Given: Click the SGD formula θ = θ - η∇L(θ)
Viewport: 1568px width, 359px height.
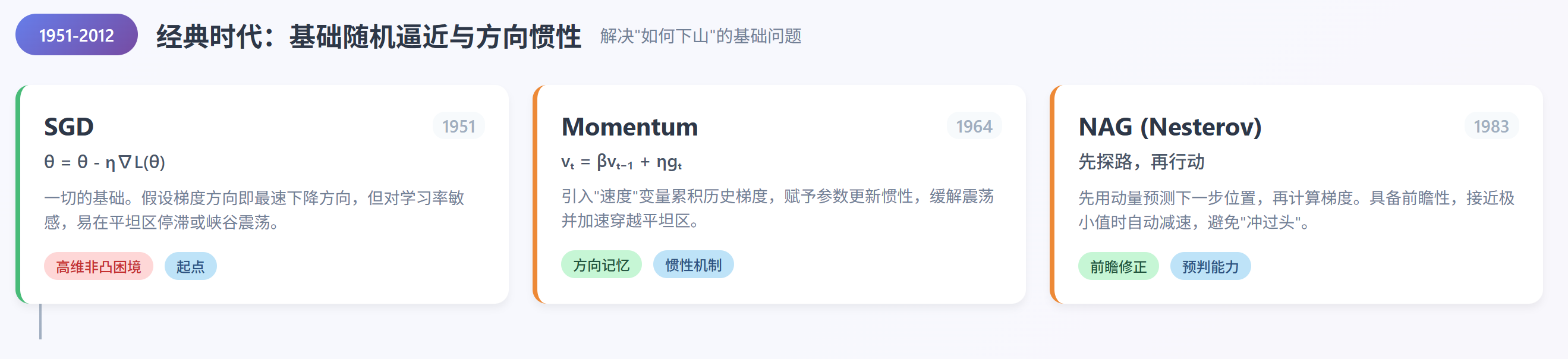Looking at the screenshot, I should [x=104, y=162].
